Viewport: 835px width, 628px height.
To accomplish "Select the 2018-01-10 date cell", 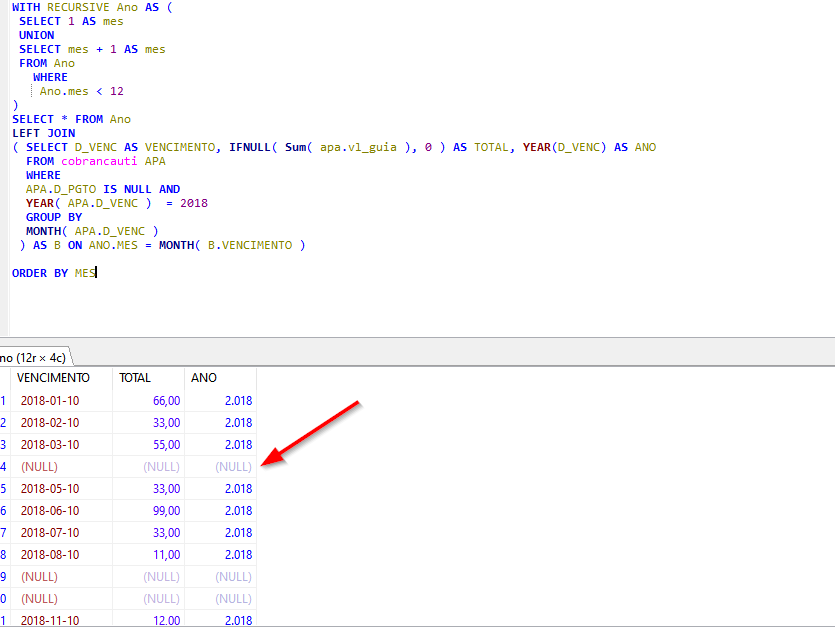I will pos(50,401).
